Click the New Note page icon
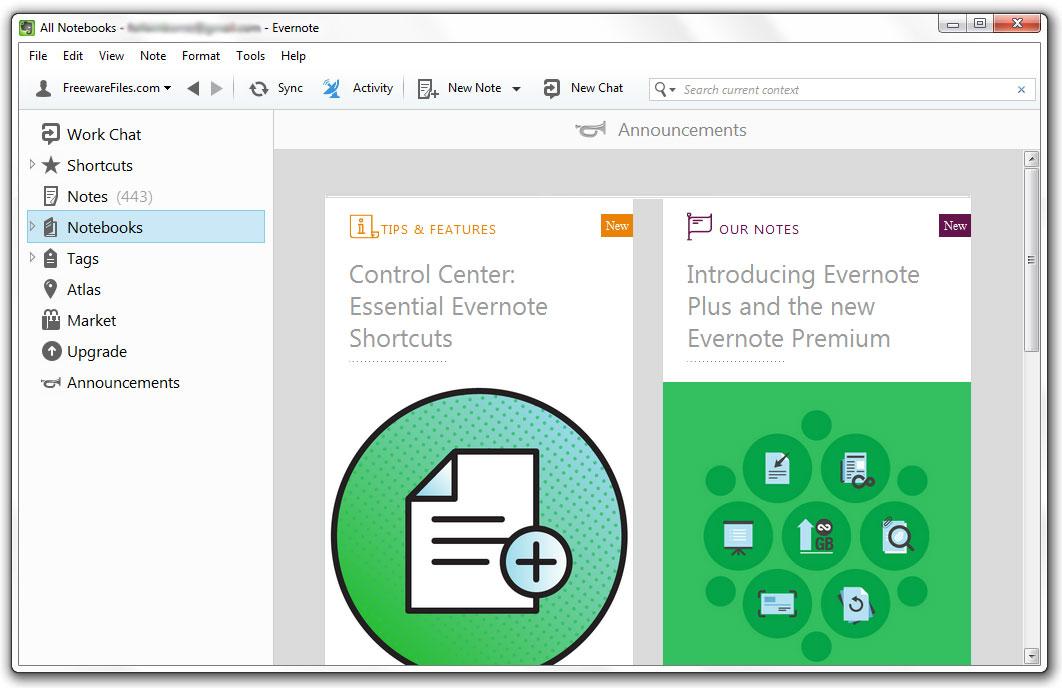The image size is (1062, 688). click(427, 89)
